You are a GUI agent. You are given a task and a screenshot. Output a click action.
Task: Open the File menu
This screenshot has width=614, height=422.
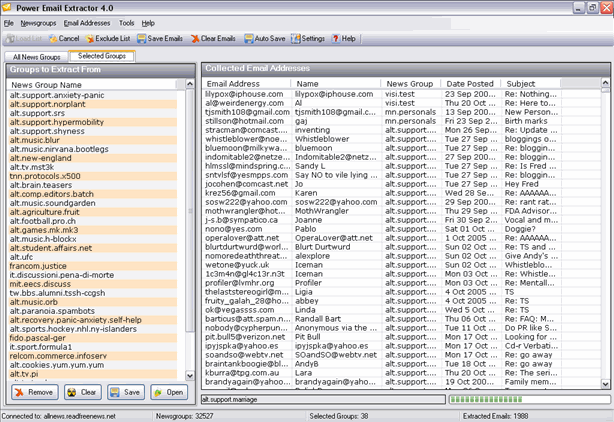click(x=9, y=23)
